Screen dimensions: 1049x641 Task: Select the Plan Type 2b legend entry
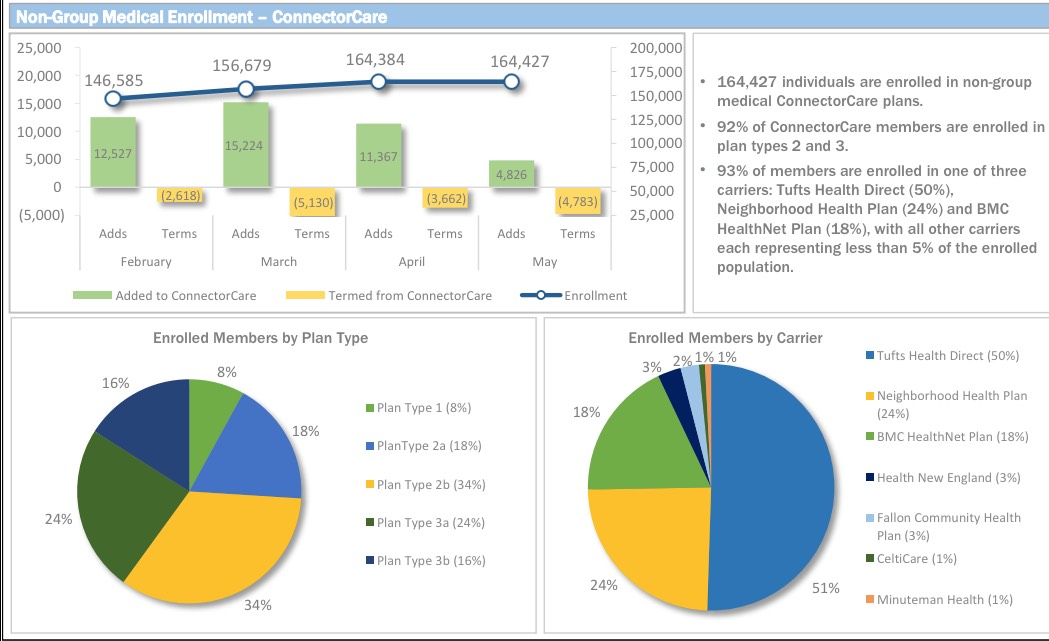click(x=425, y=484)
